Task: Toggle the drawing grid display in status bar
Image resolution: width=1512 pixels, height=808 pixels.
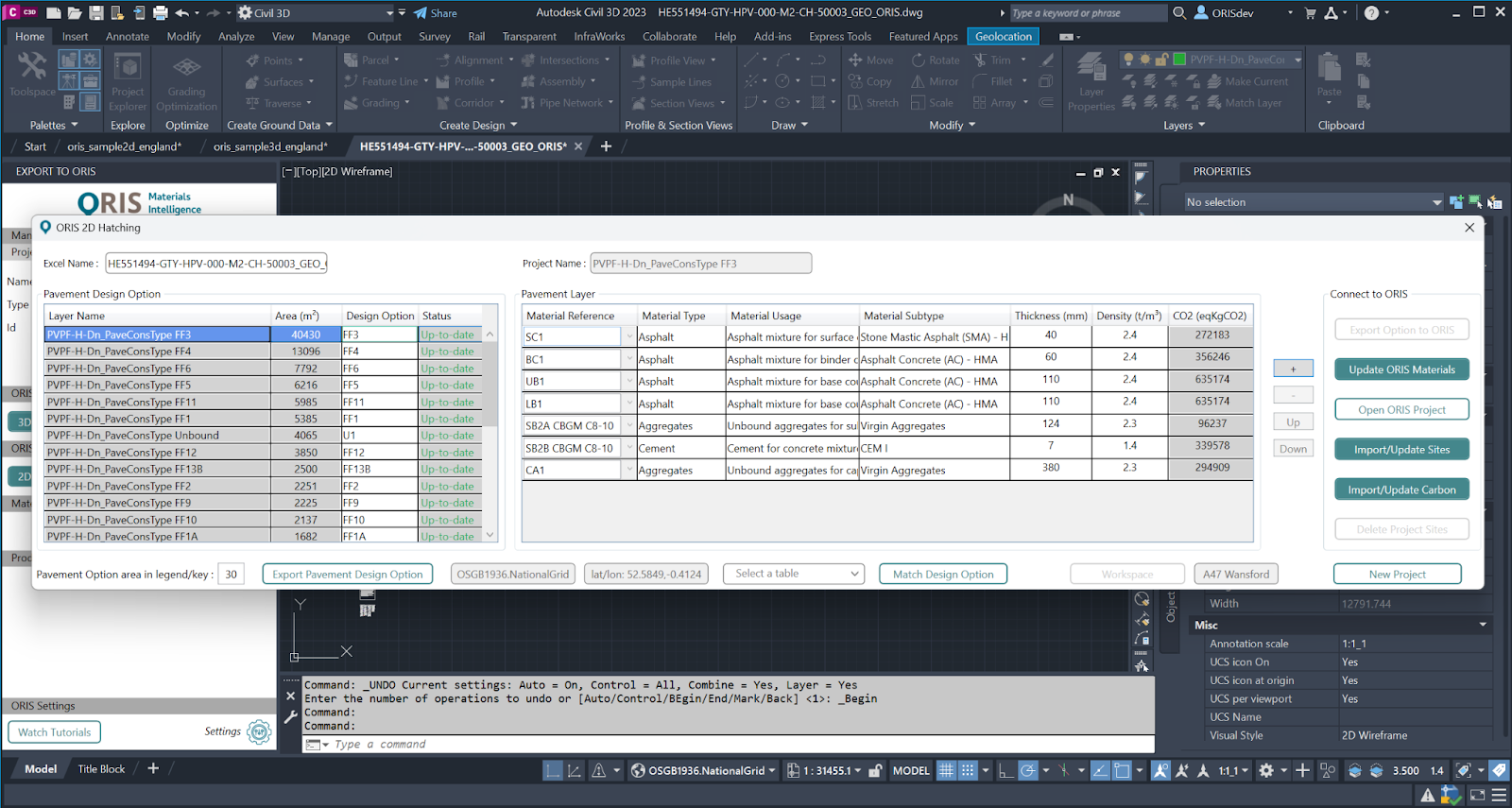Action: click(946, 770)
